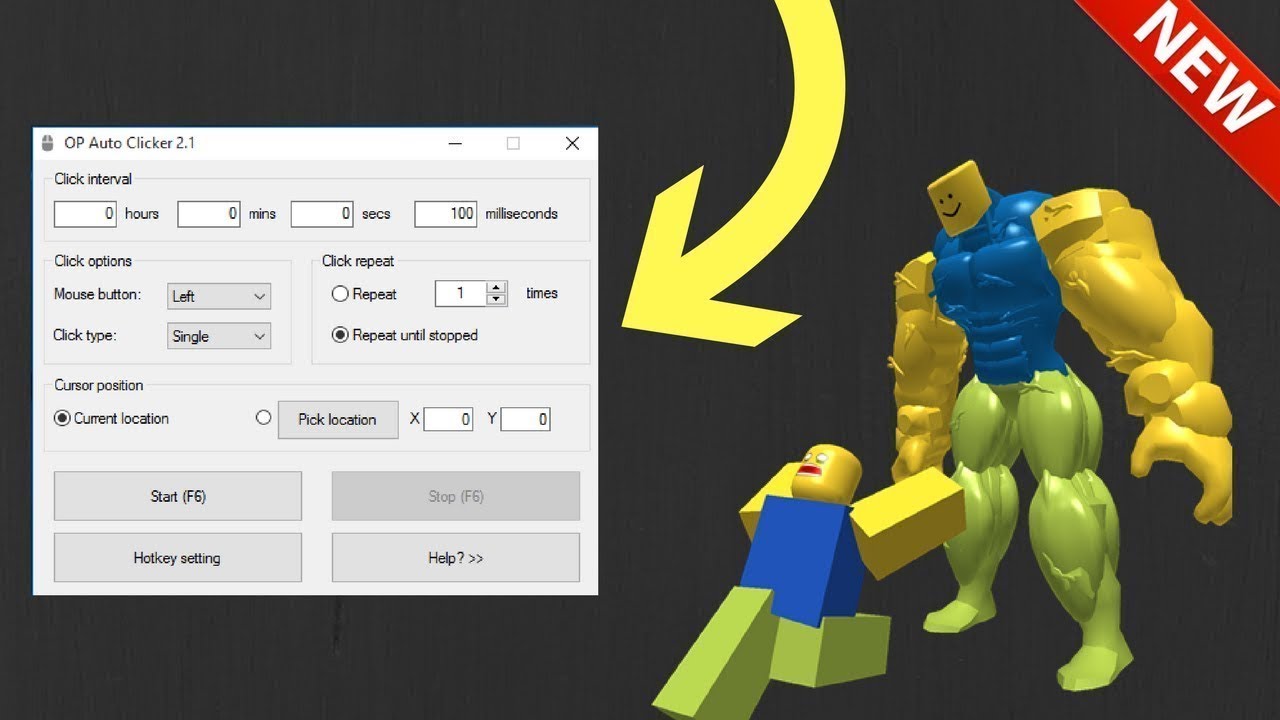Minimize the OP Auto Clicker window

pos(454,143)
